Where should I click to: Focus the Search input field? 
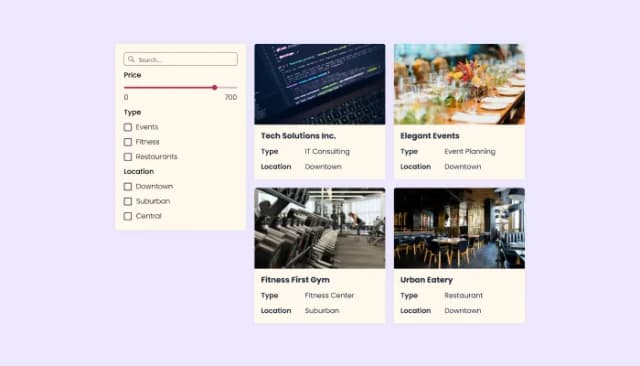[180, 59]
